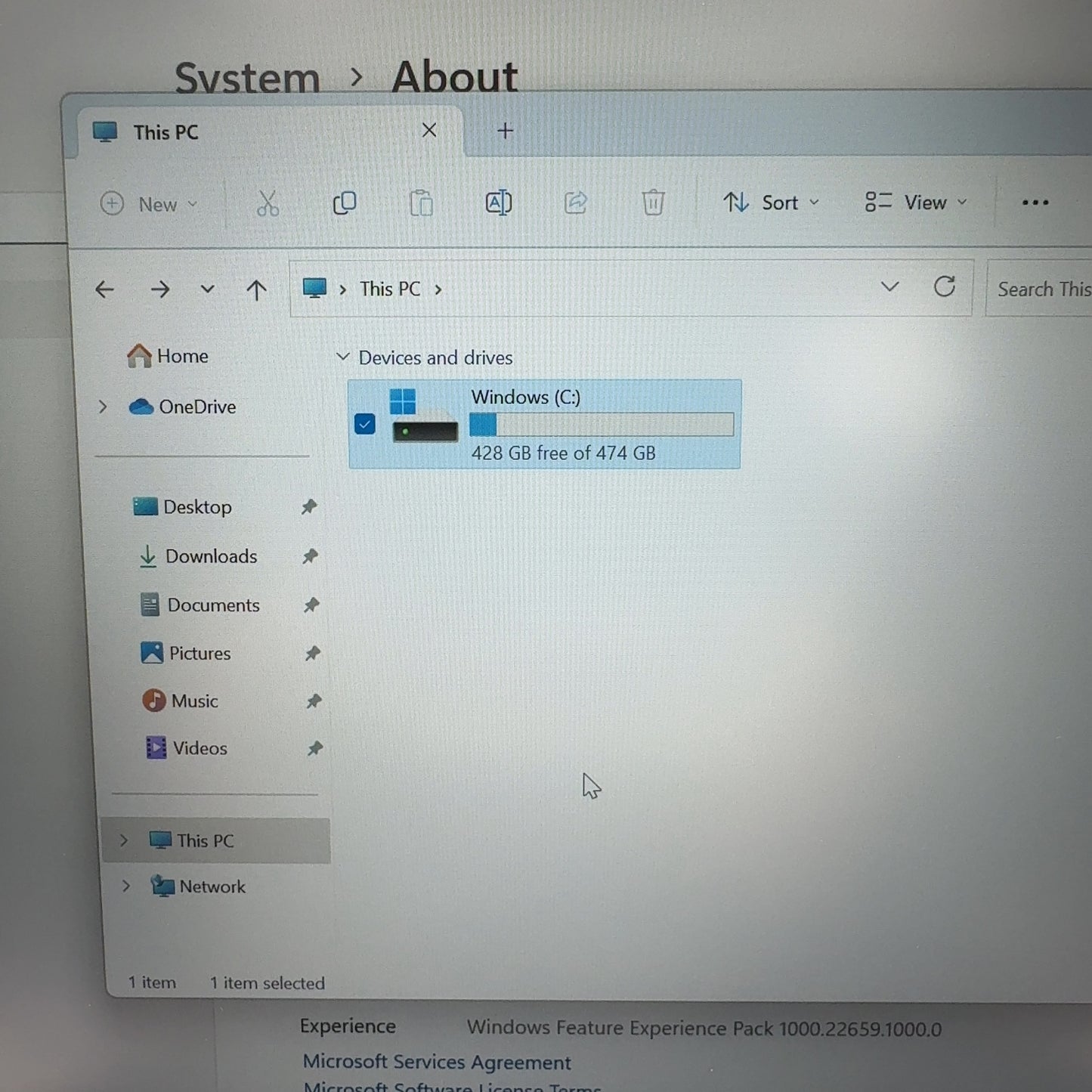Open the Windows (C:) drive
This screenshot has height=1092, width=1092.
[x=526, y=397]
